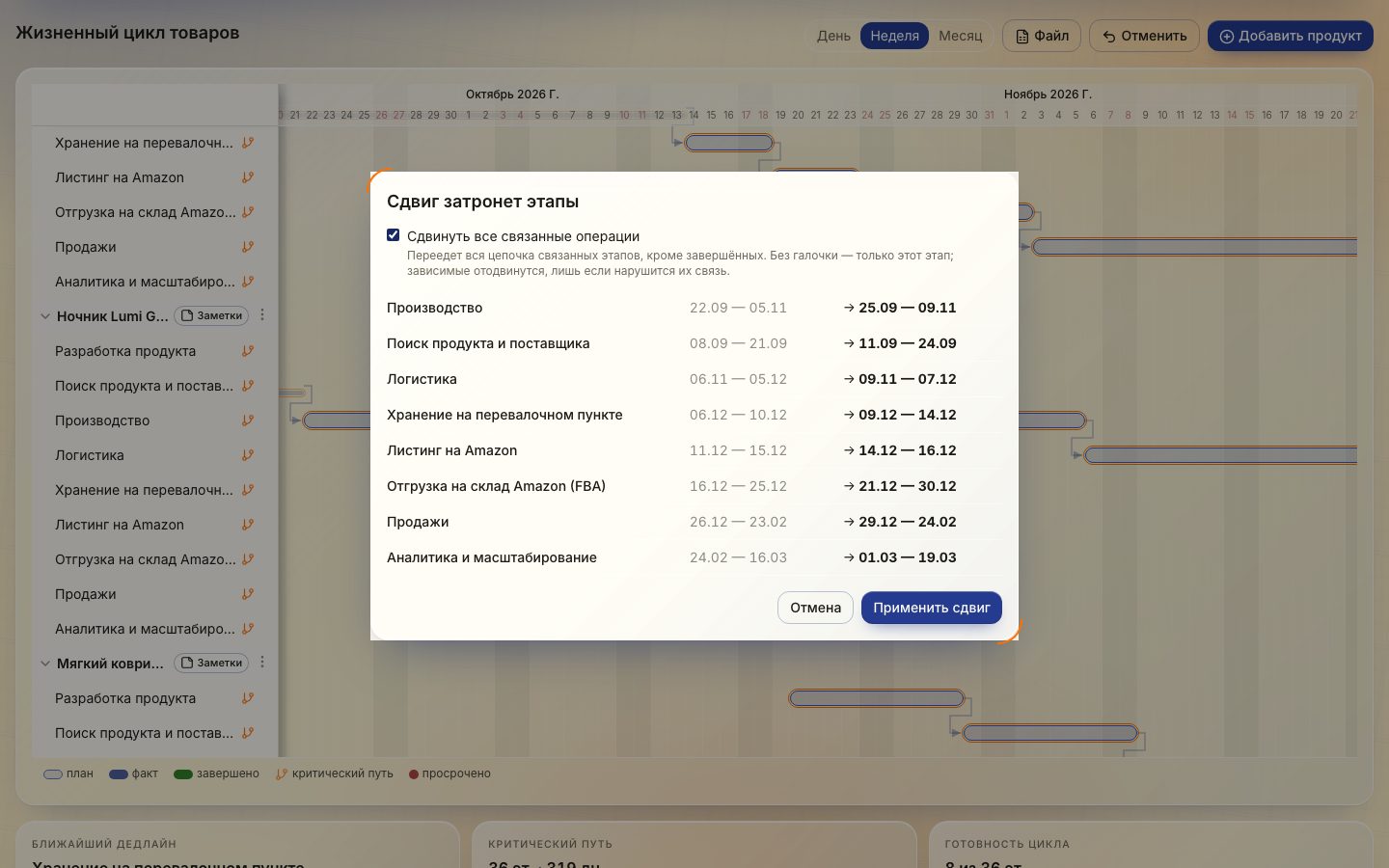Click the план legend swatch
Viewport: 1389px width, 868px height.
53,773
